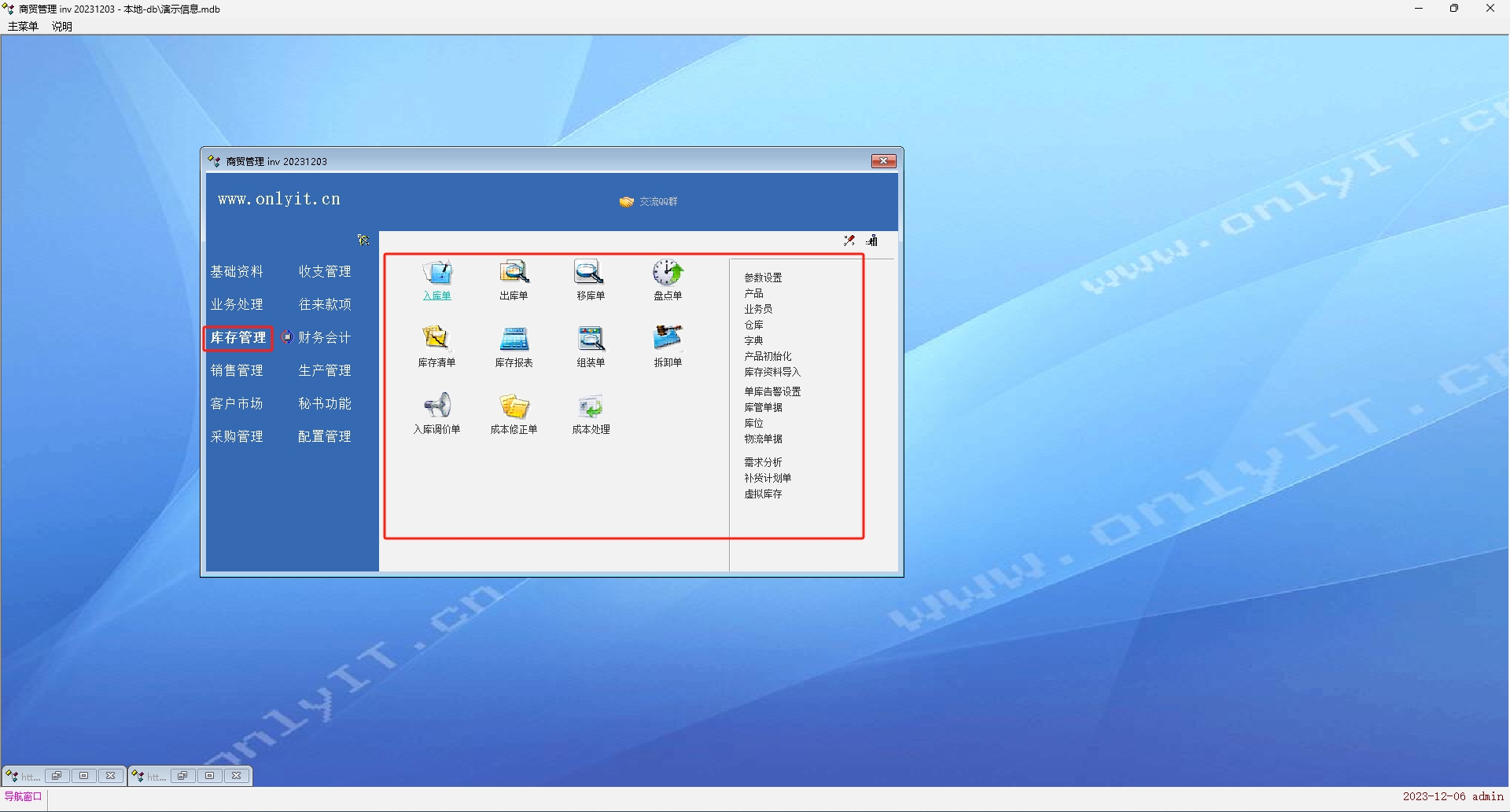Open the 成本修正单 folder icon

[x=514, y=406]
